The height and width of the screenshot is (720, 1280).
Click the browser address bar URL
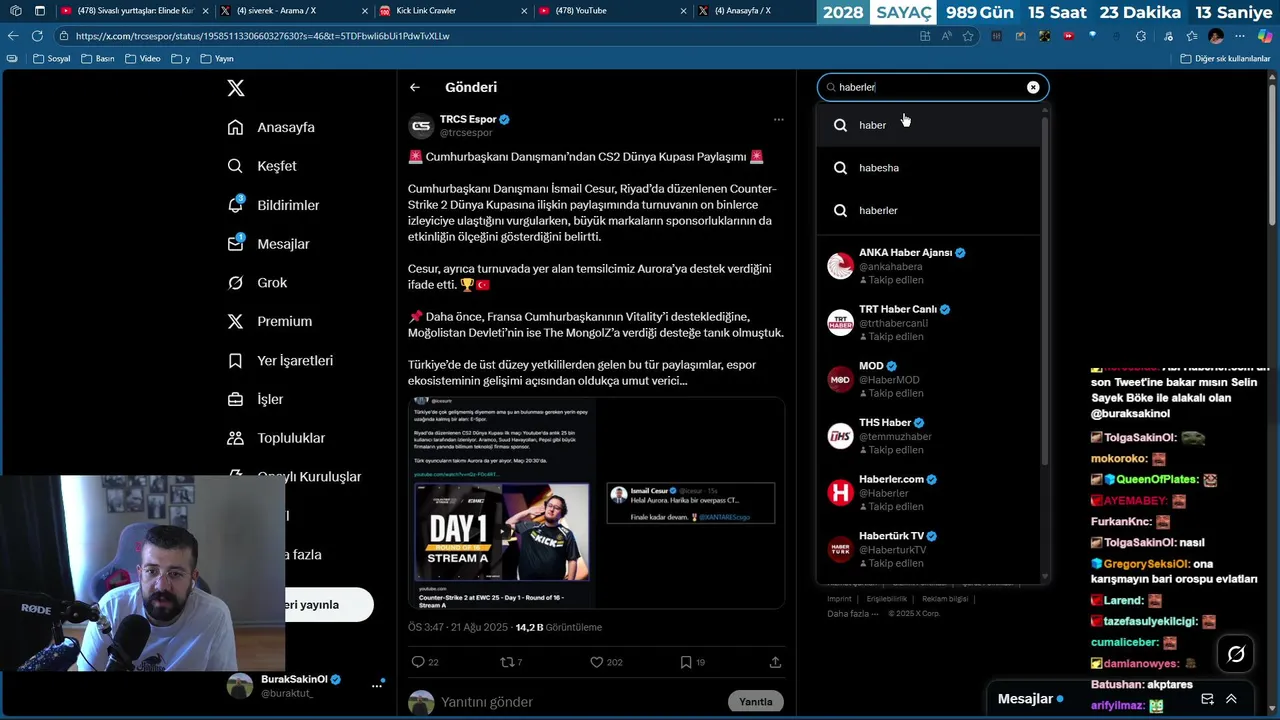click(x=262, y=36)
